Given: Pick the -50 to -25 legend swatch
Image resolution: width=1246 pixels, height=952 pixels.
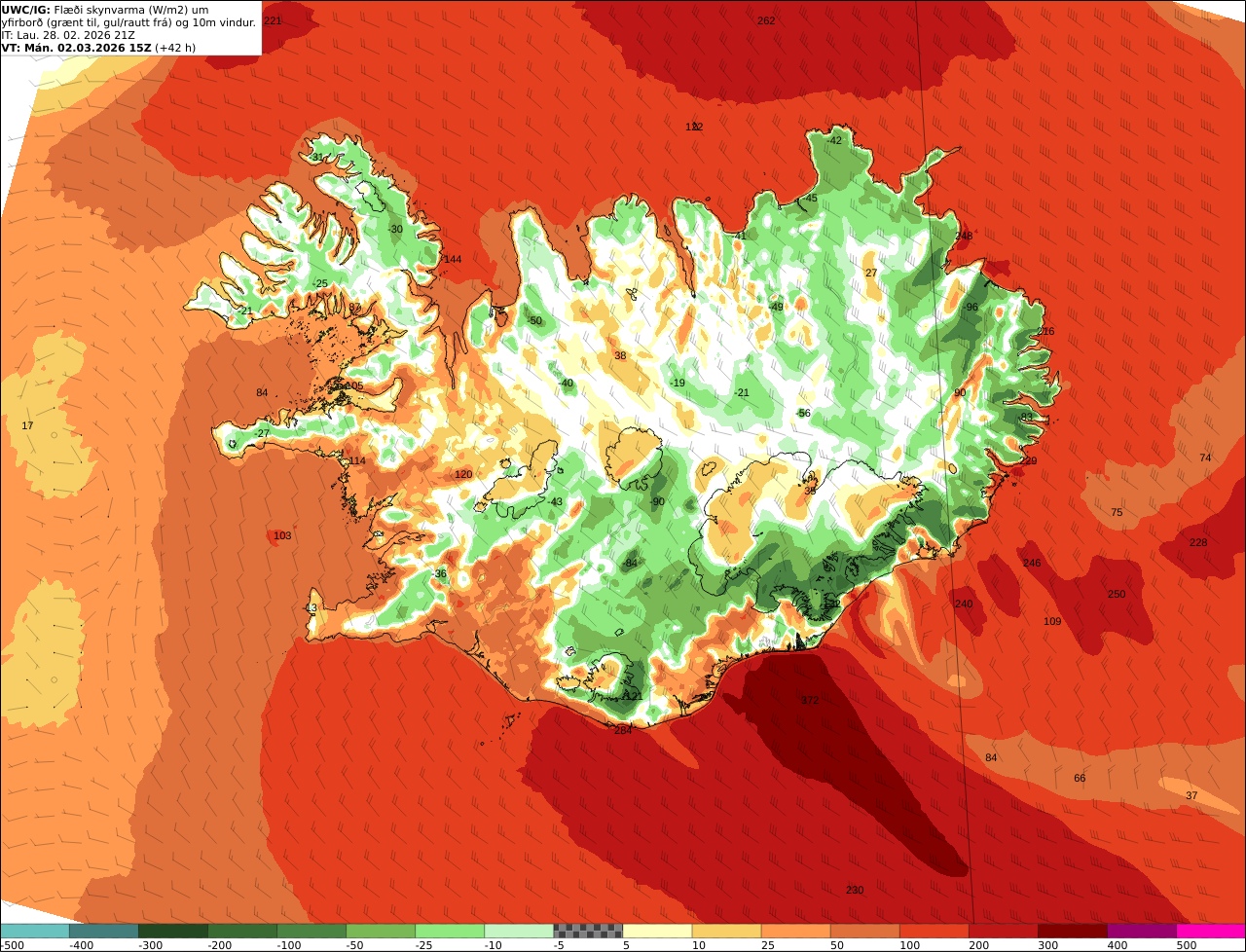Looking at the screenshot, I should coord(381,931).
